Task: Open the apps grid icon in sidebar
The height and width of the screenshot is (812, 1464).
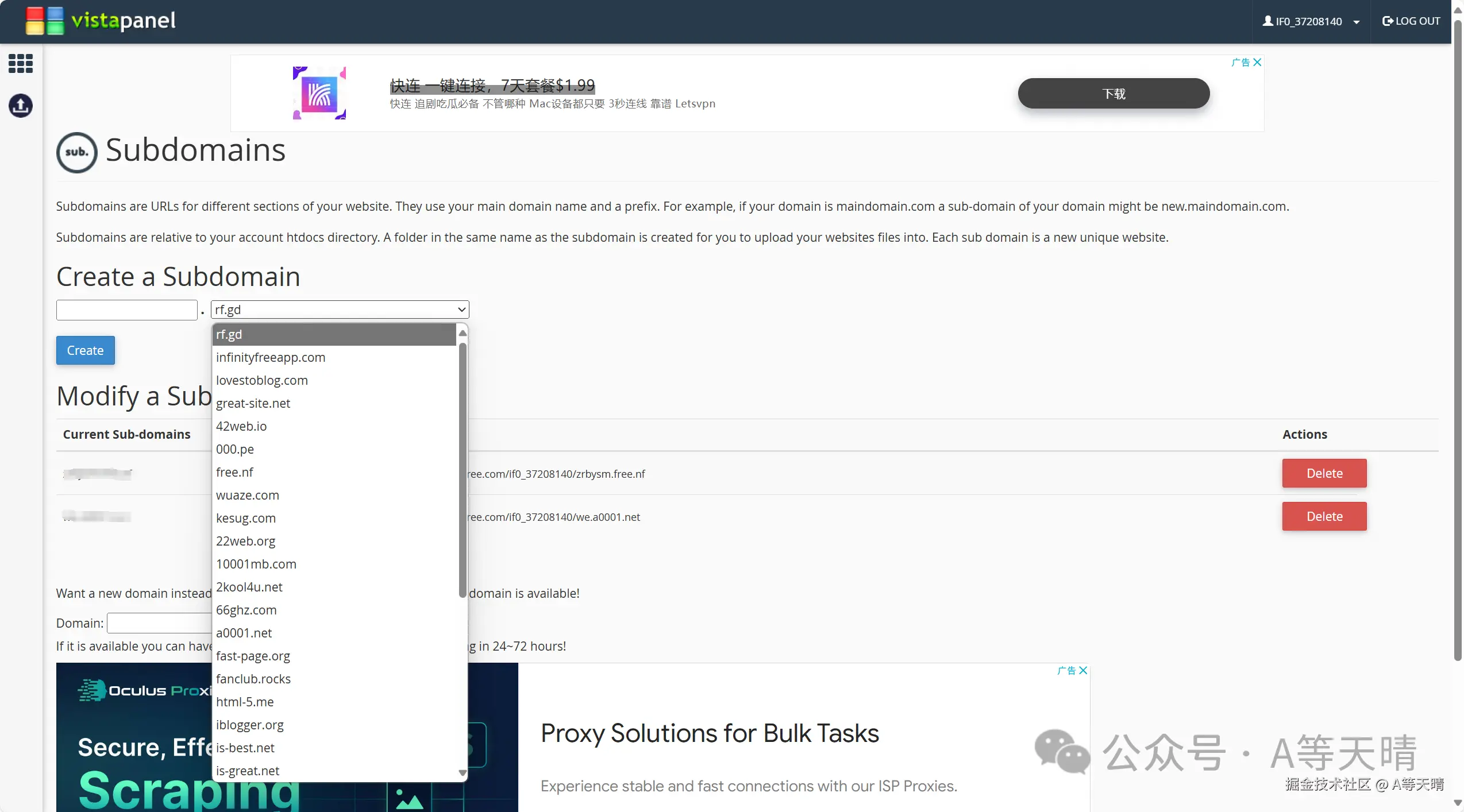Action: pyautogui.click(x=21, y=63)
